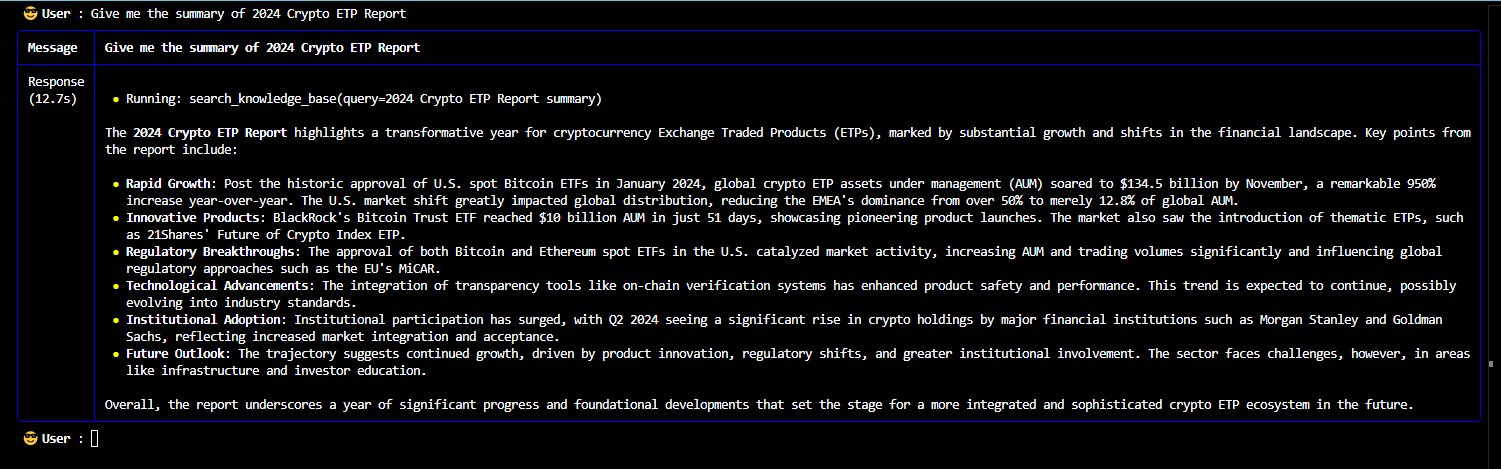Click the sunglasses emoji before the first User query
The height and width of the screenshot is (469, 1501).
[x=29, y=14]
